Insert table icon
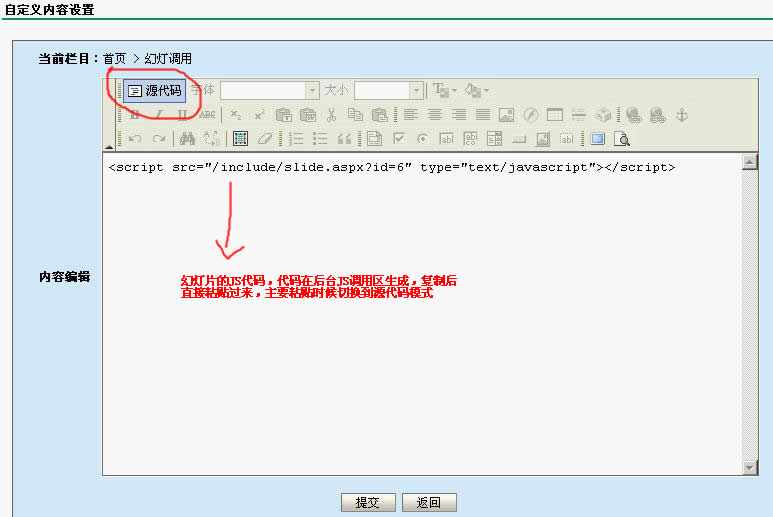 click(555, 115)
